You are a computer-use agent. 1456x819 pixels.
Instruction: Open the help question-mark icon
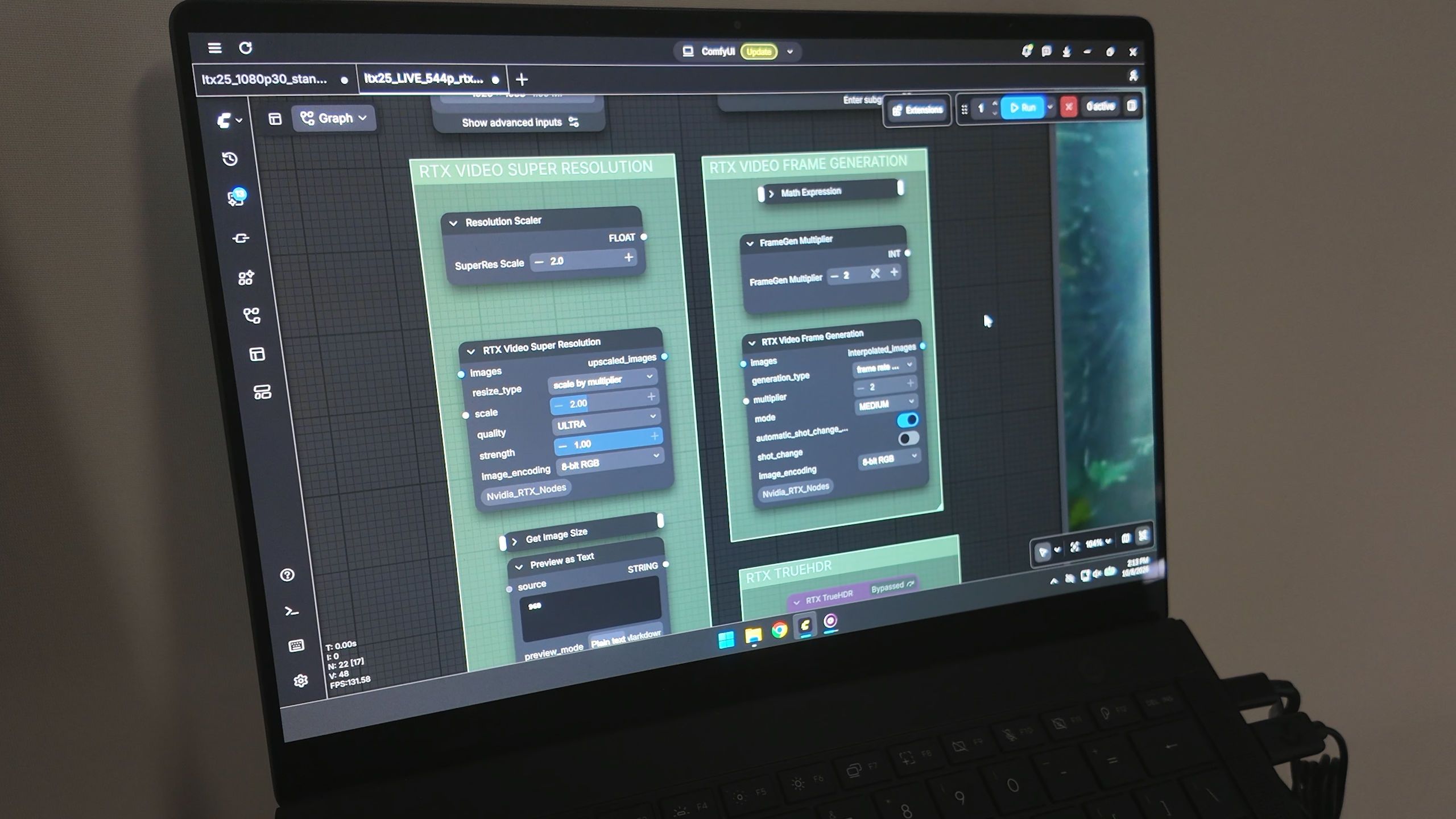click(287, 575)
